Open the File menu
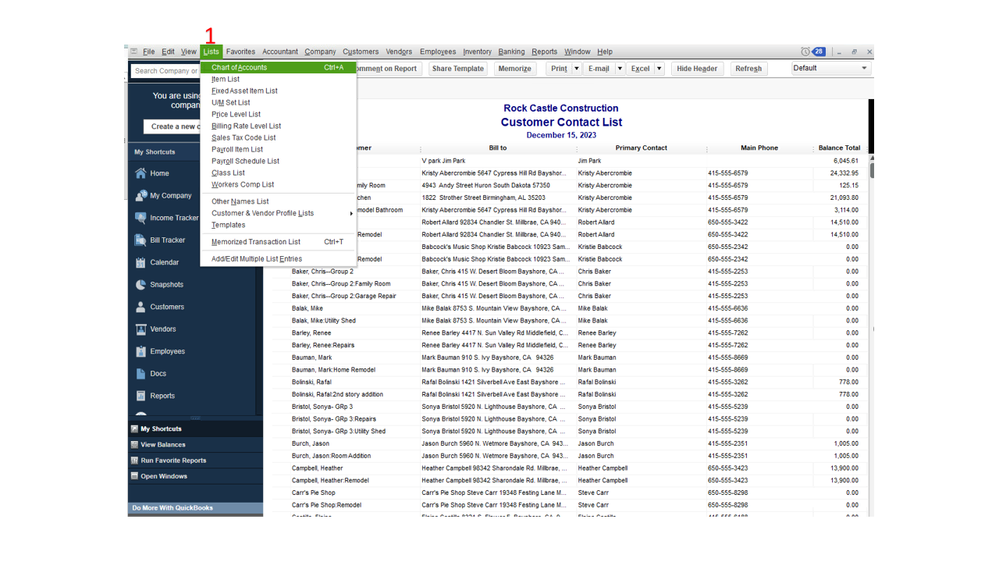This screenshot has height=562, width=999. pyautogui.click(x=148, y=52)
